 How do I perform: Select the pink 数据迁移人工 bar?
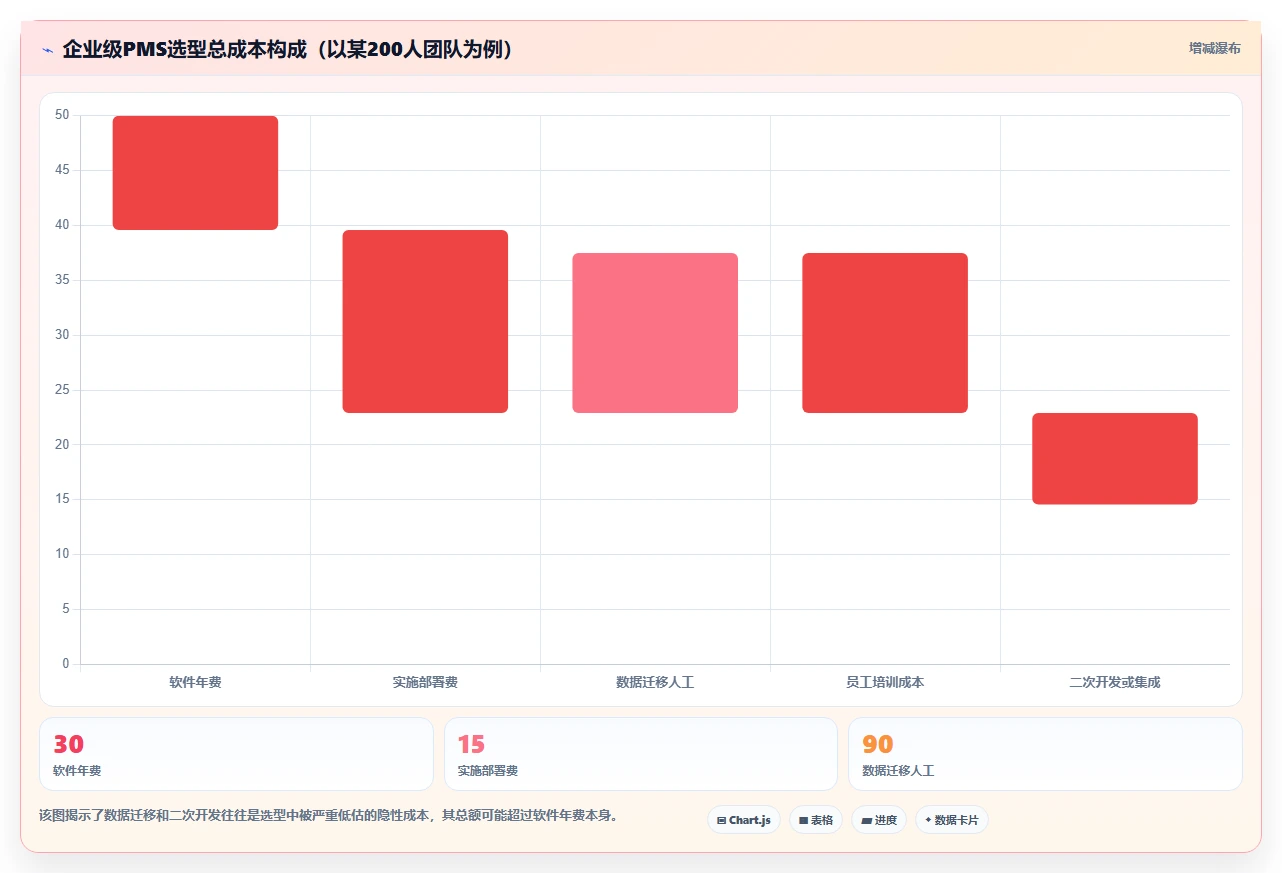[655, 333]
